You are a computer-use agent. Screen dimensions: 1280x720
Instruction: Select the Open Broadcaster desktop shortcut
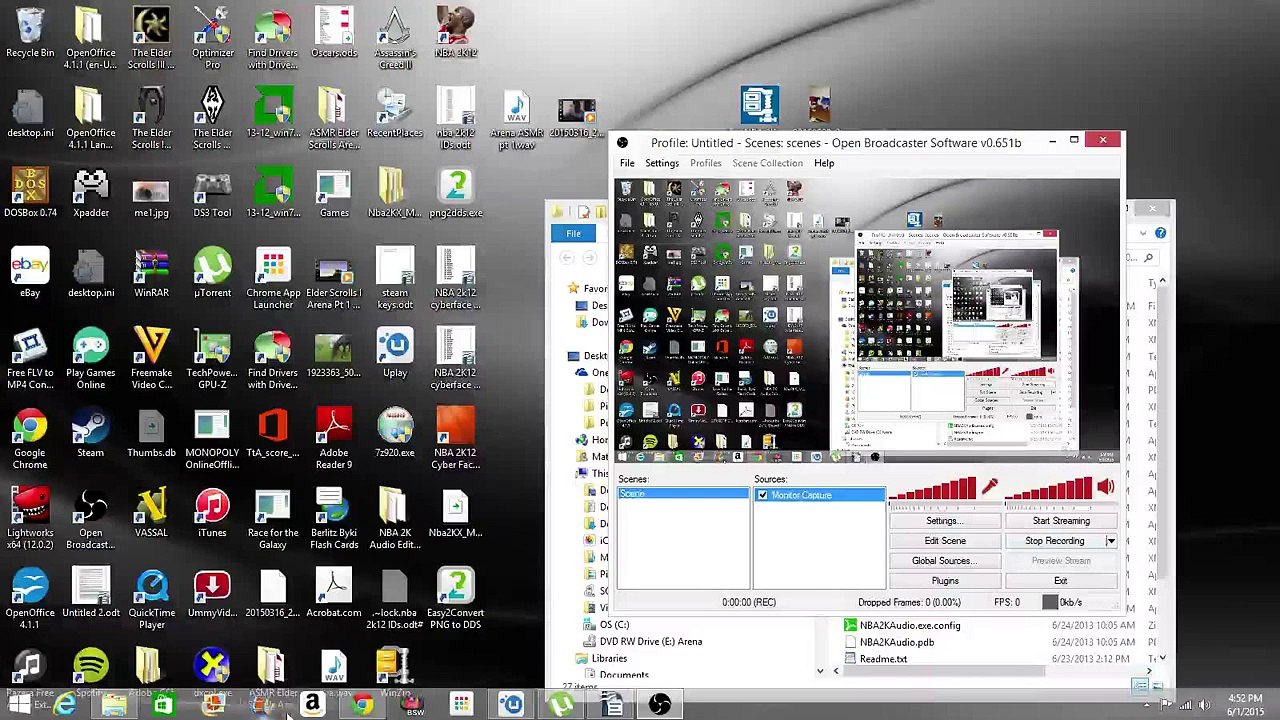click(x=91, y=519)
